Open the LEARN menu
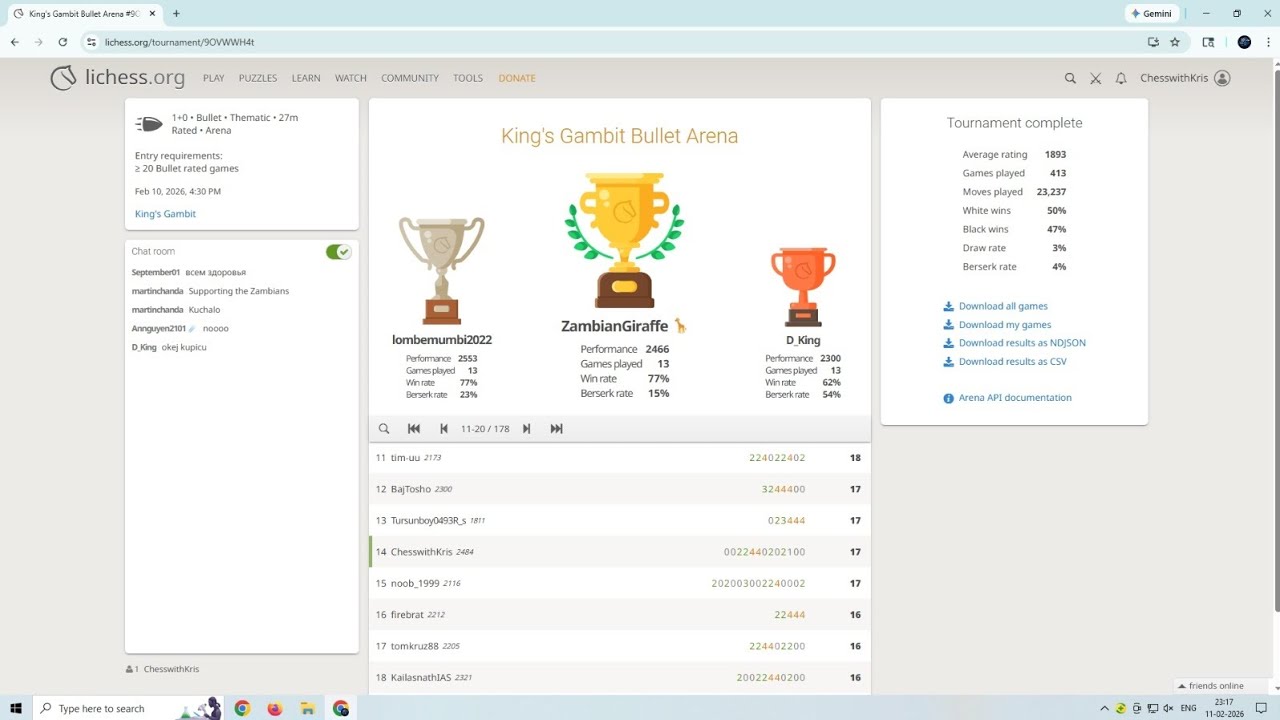 click(306, 78)
